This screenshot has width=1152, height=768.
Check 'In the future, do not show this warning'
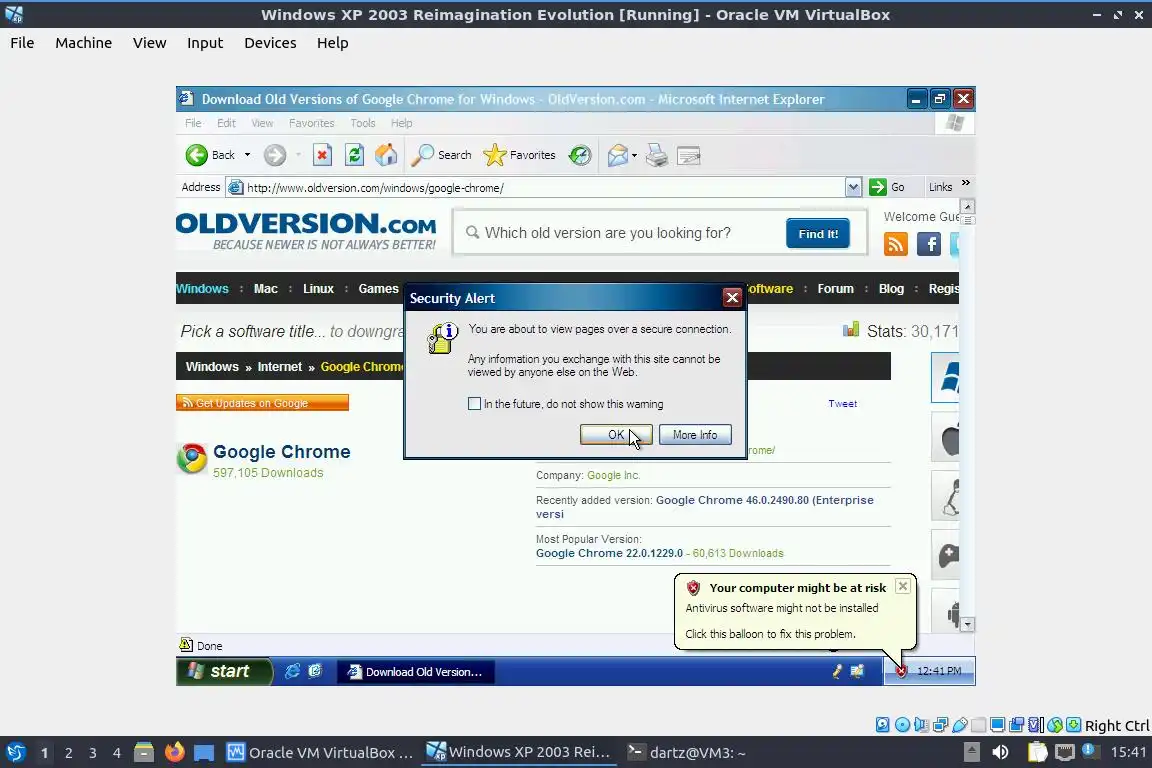tap(475, 403)
